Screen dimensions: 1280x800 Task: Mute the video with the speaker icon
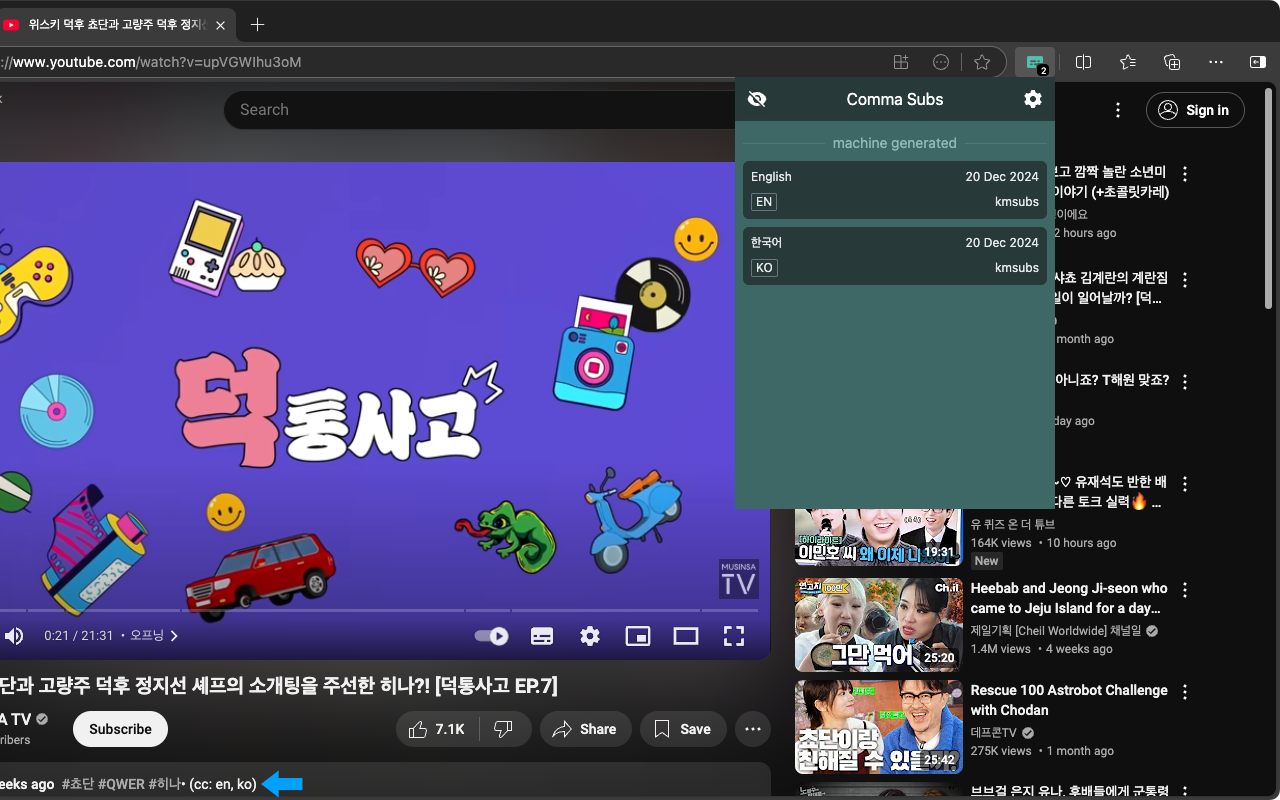pyautogui.click(x=14, y=636)
